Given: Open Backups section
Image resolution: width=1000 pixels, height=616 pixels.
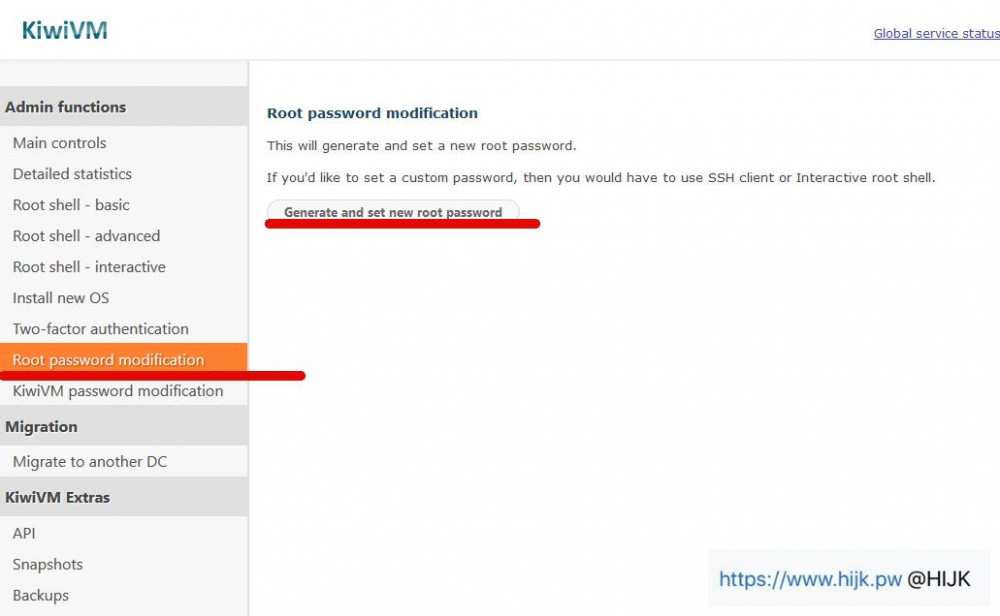Looking at the screenshot, I should tap(41, 595).
